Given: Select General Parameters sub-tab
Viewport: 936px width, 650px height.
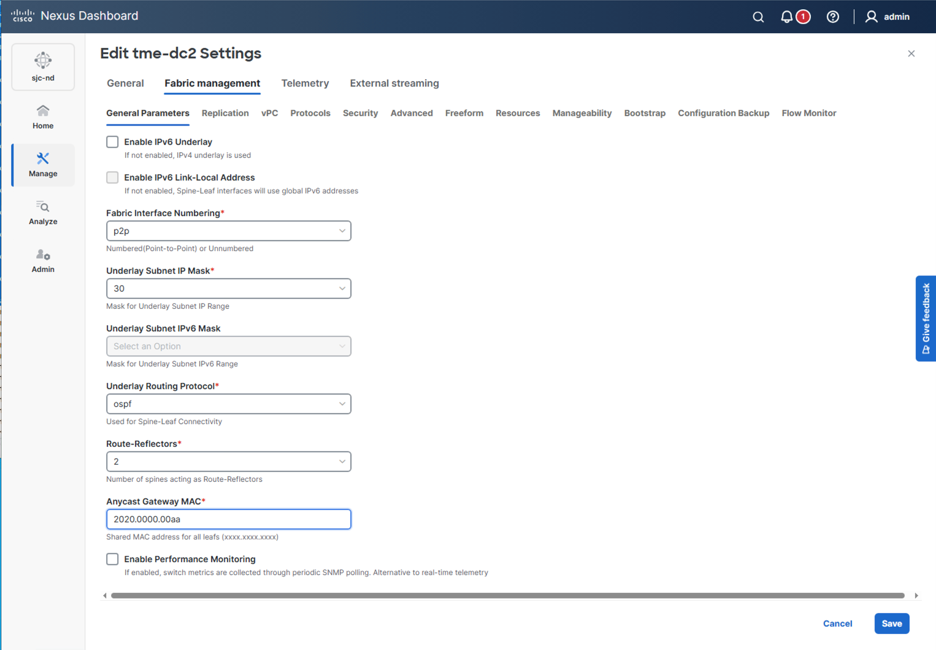Looking at the screenshot, I should coord(147,113).
